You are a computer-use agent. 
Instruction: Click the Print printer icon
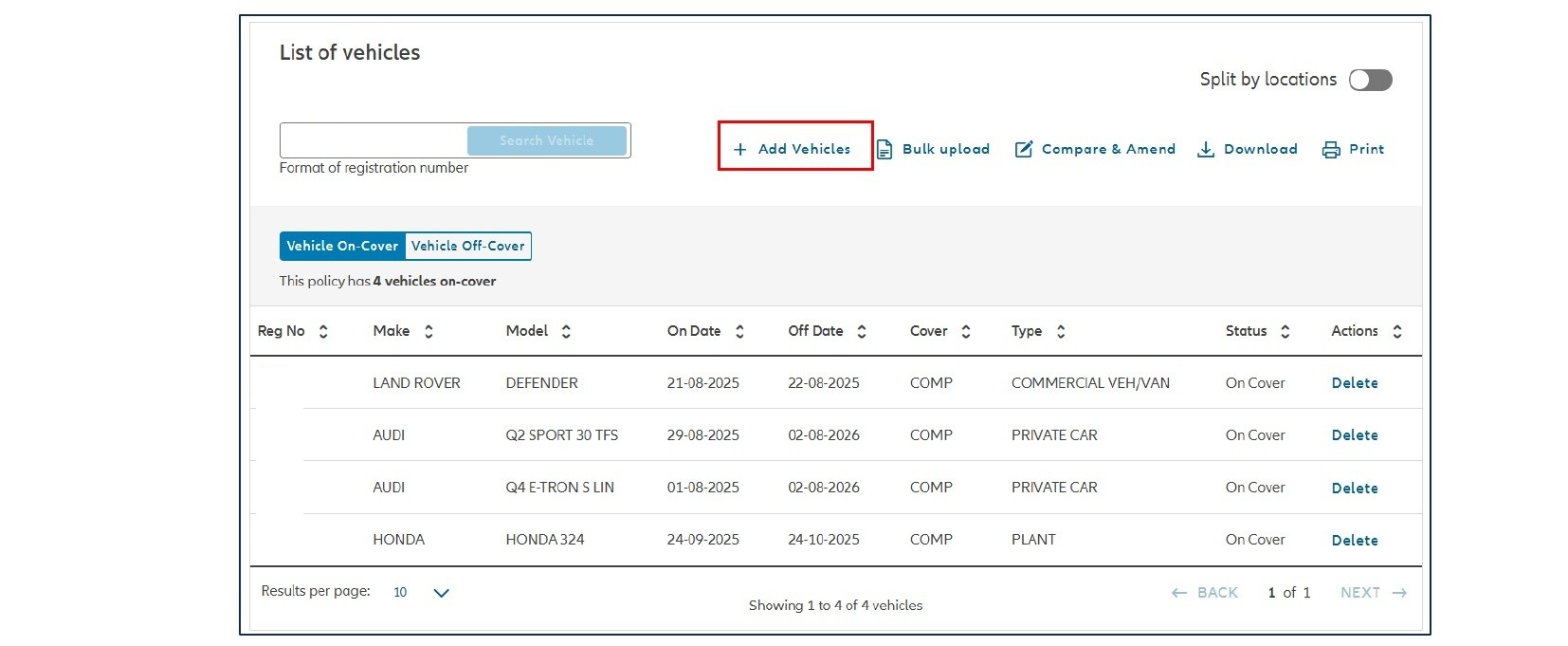click(x=1331, y=150)
